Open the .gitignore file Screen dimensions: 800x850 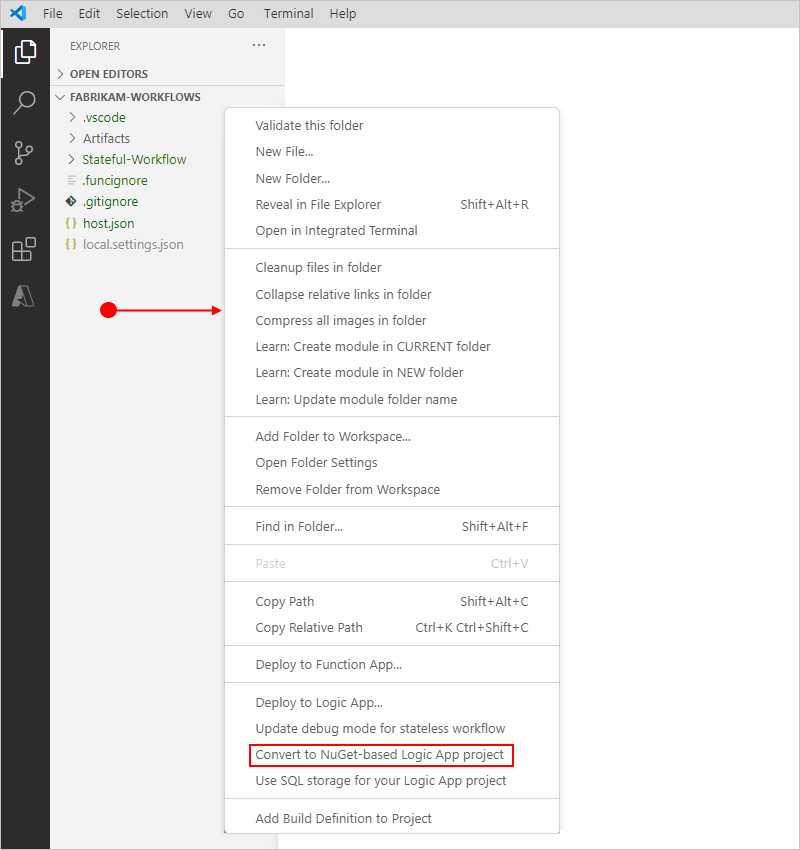[x=111, y=202]
